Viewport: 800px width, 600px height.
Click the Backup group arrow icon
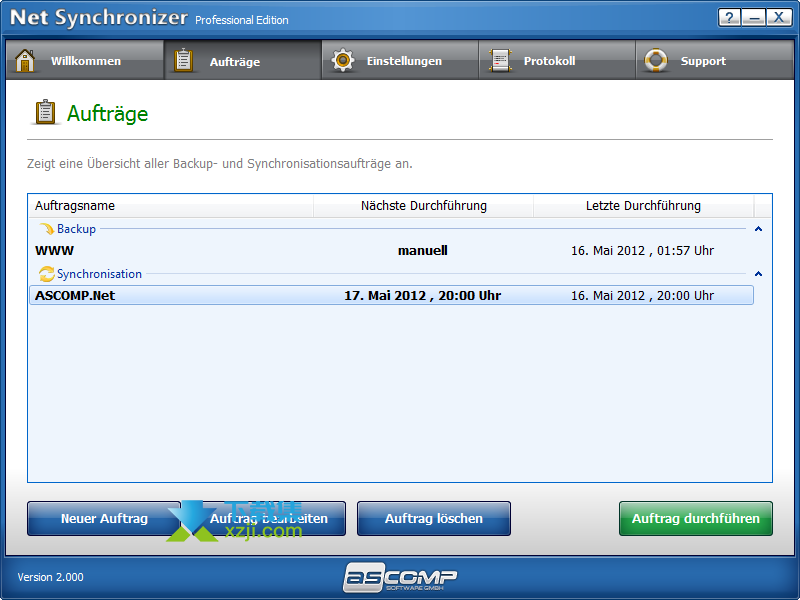click(x=46, y=229)
